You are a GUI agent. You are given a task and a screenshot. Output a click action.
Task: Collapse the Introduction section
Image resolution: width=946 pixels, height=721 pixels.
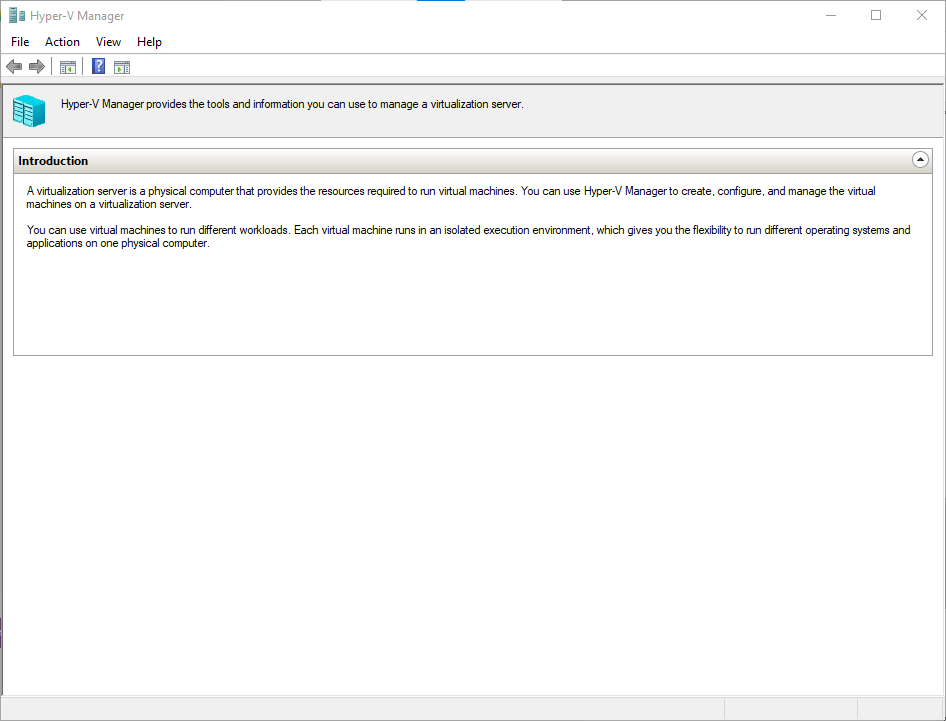click(920, 160)
